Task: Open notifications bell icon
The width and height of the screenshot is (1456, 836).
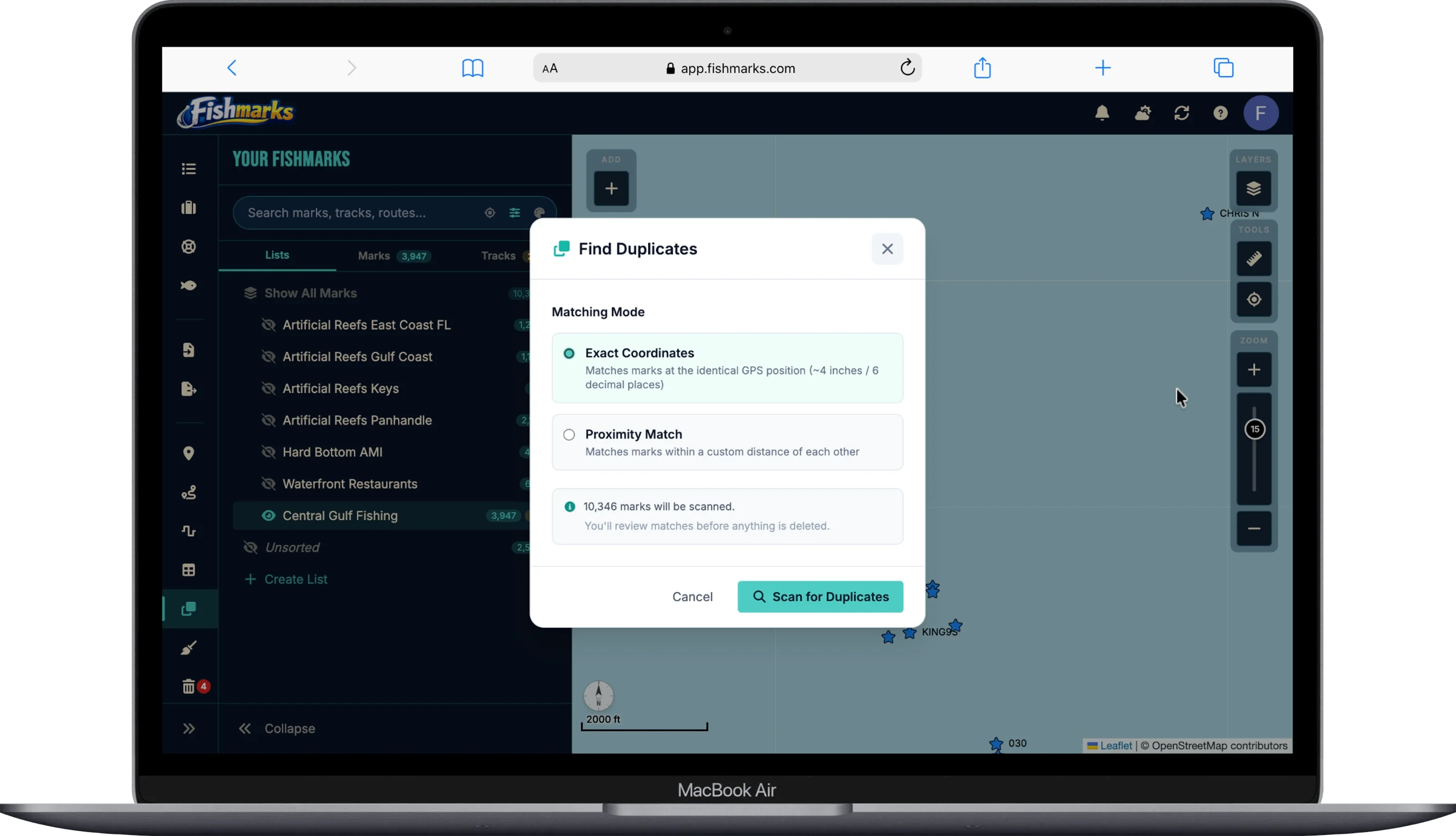Action: point(1102,113)
